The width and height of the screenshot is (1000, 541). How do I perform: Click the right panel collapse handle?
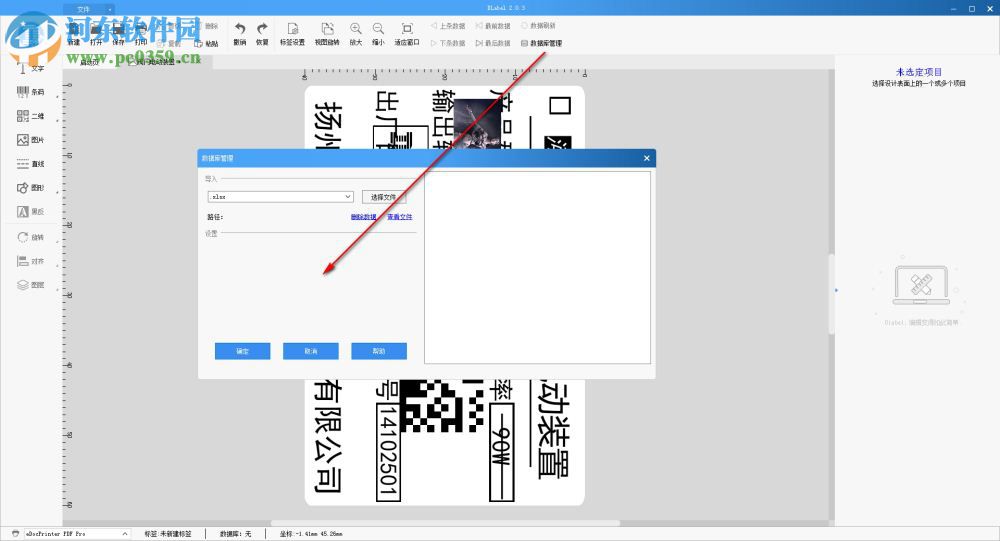(x=836, y=290)
